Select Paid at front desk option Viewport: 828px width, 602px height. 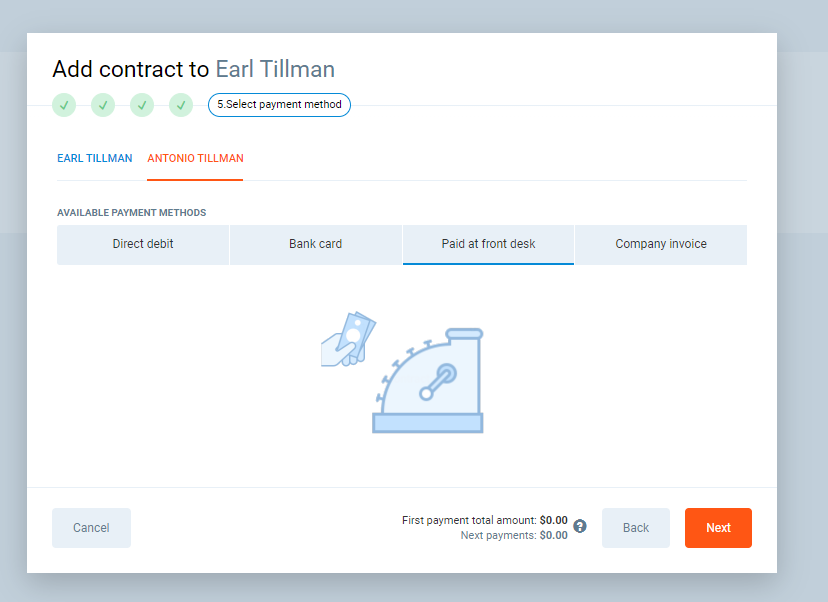(488, 244)
